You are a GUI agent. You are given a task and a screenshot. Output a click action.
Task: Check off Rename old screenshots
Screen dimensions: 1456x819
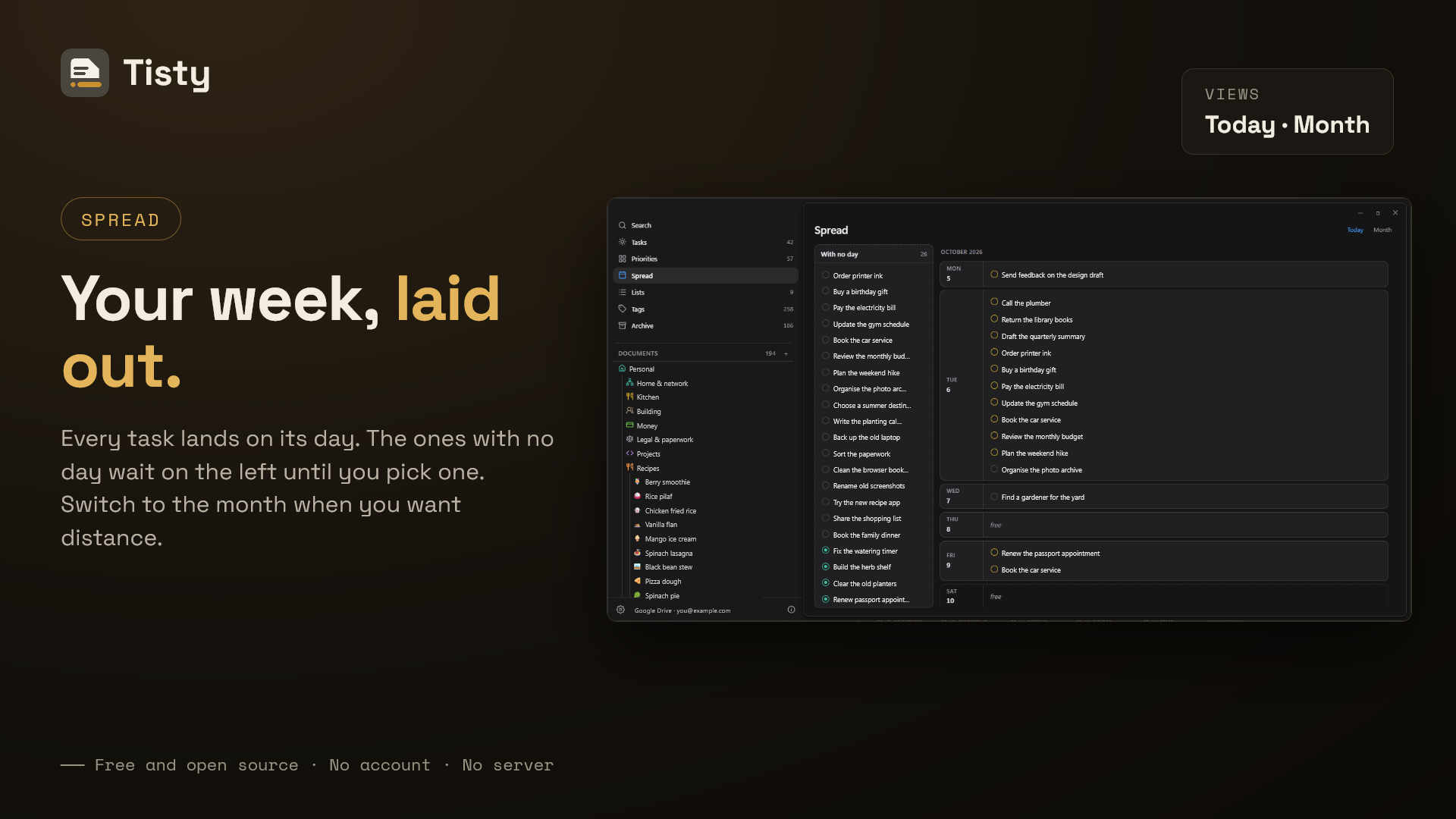[825, 485]
